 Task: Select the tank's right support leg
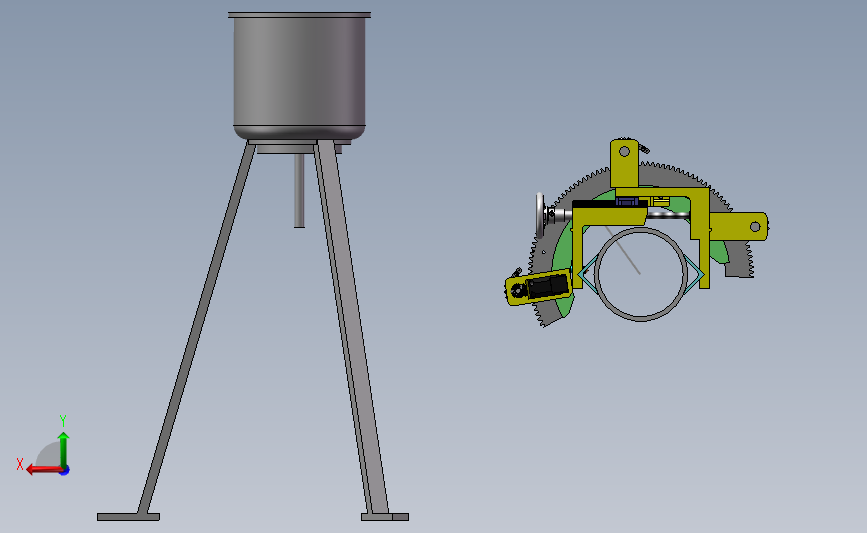click(x=351, y=327)
